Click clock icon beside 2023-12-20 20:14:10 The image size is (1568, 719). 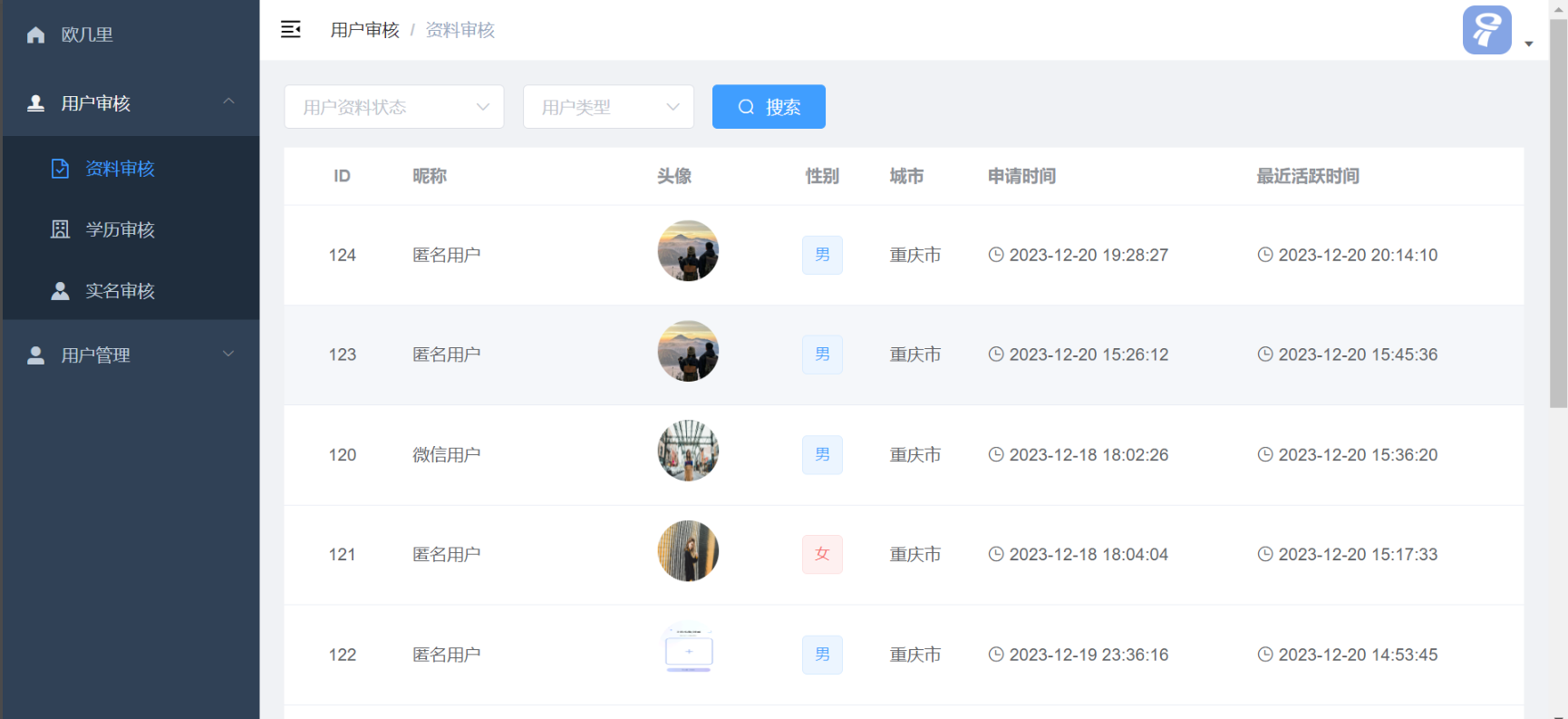pos(1265,255)
